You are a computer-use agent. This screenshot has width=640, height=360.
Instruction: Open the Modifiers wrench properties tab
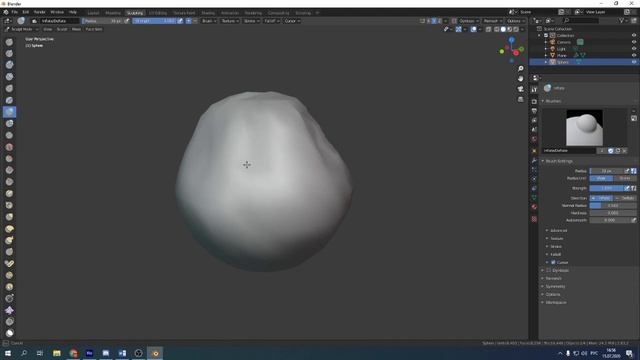(x=534, y=160)
